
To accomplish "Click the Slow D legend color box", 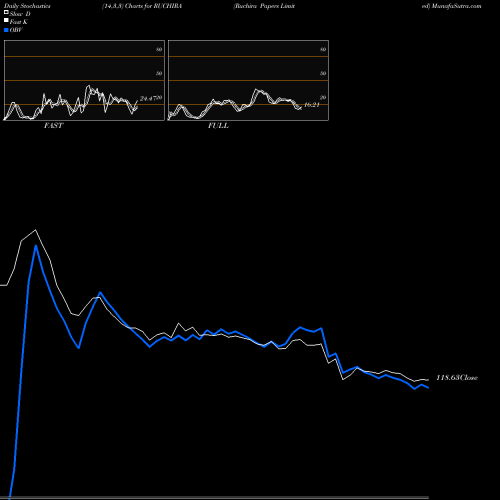I will [6, 12].
